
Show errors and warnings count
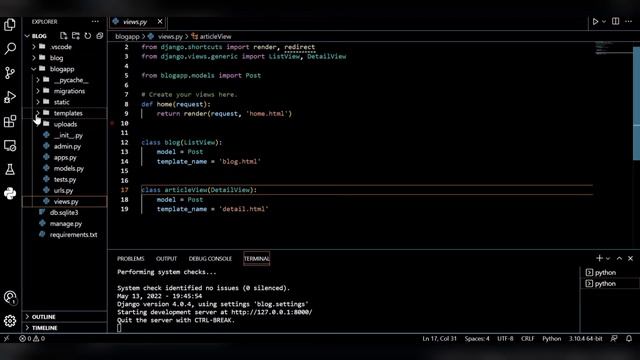(x=32, y=338)
